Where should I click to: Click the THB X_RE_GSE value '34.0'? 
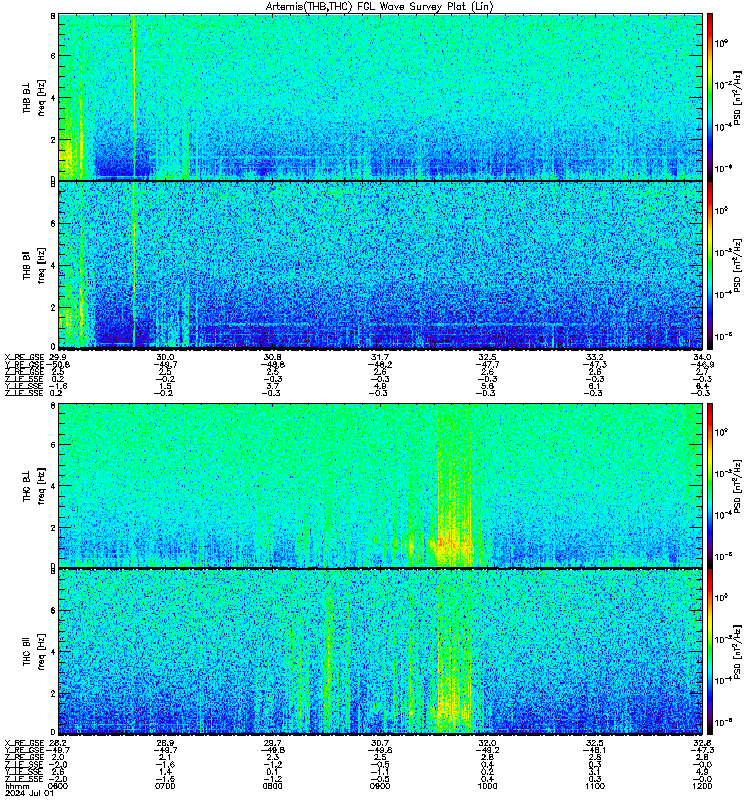click(702, 357)
